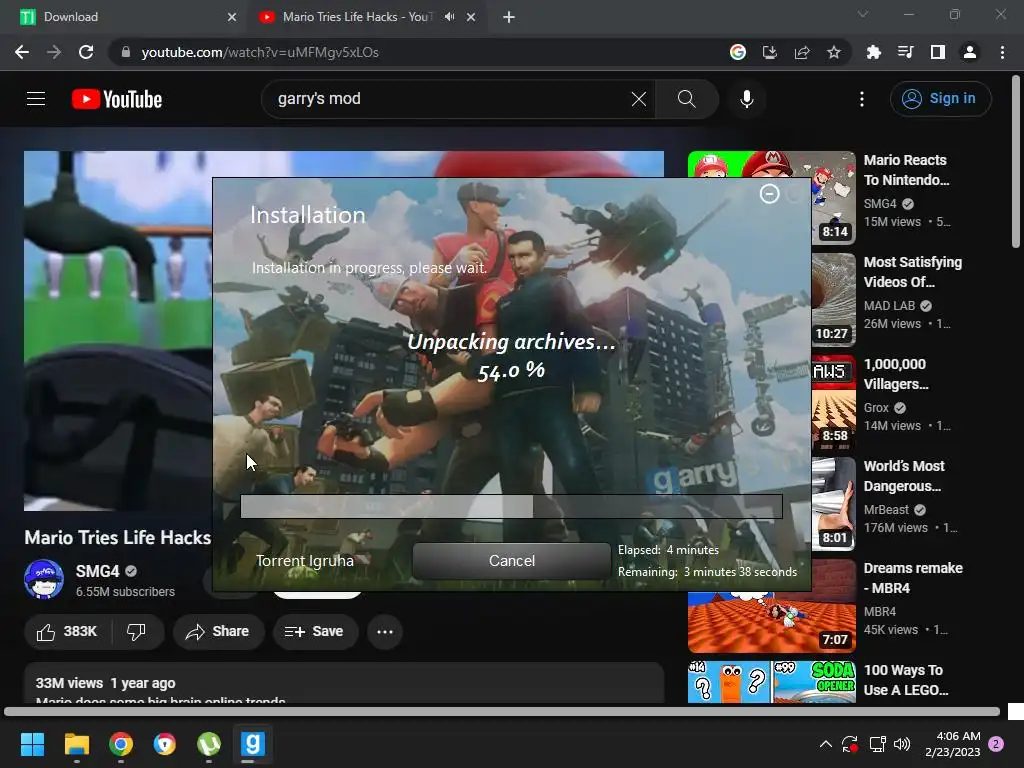Open media controls icon in toolbar
The image size is (1024, 768).
coord(906,52)
